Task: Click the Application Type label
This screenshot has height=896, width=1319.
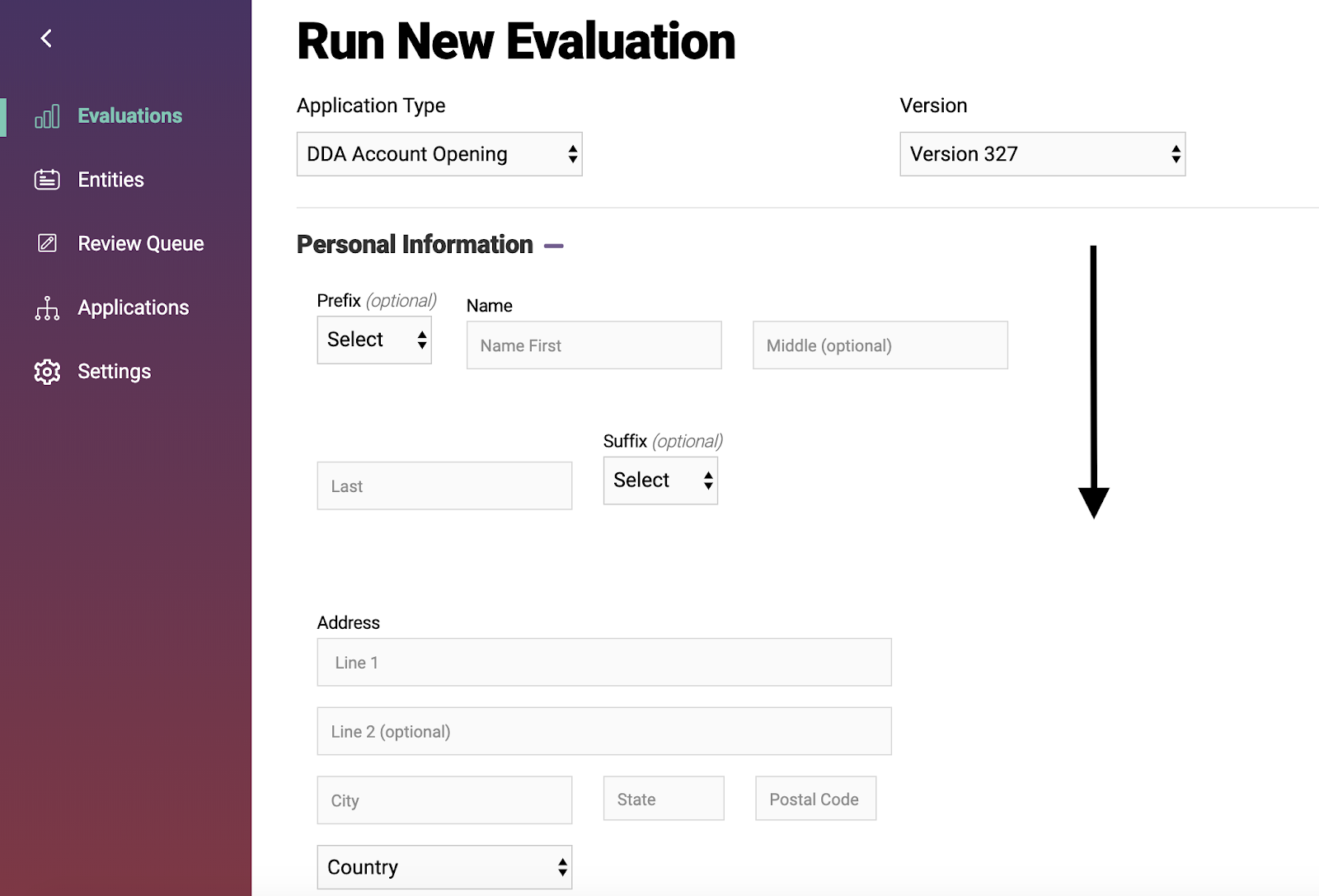Action: tap(371, 106)
